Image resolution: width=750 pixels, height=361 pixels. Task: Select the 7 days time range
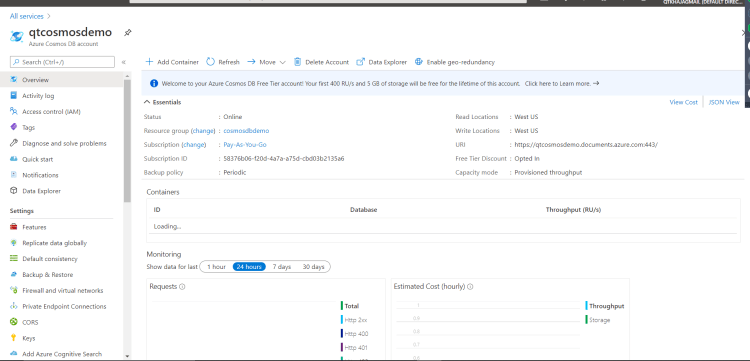pos(282,267)
